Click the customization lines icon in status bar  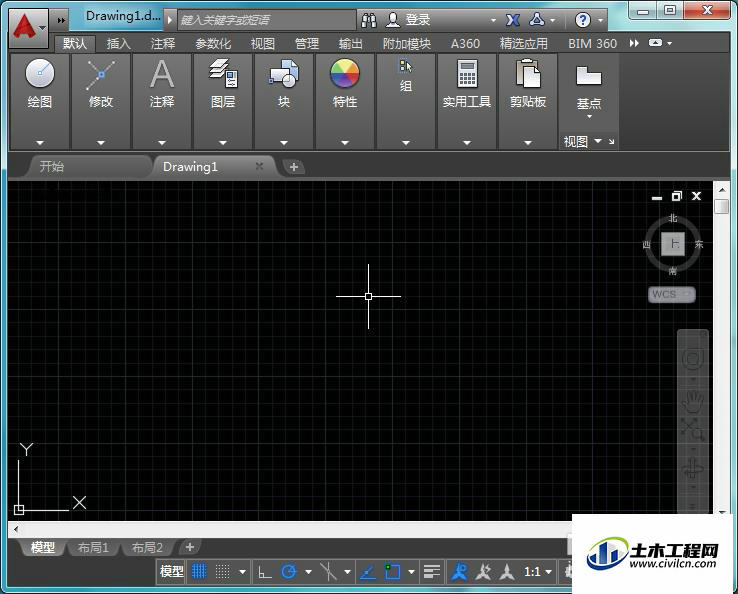click(432, 572)
